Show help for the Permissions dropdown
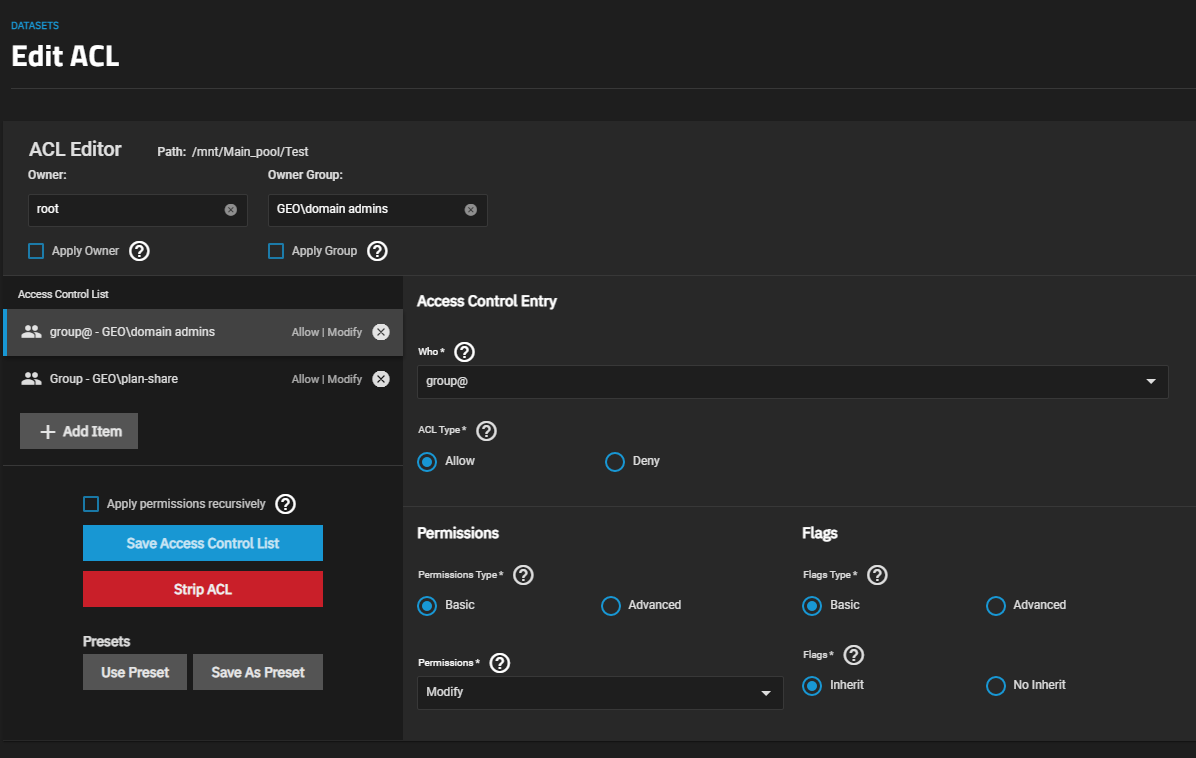This screenshot has width=1196, height=758. pyautogui.click(x=499, y=663)
